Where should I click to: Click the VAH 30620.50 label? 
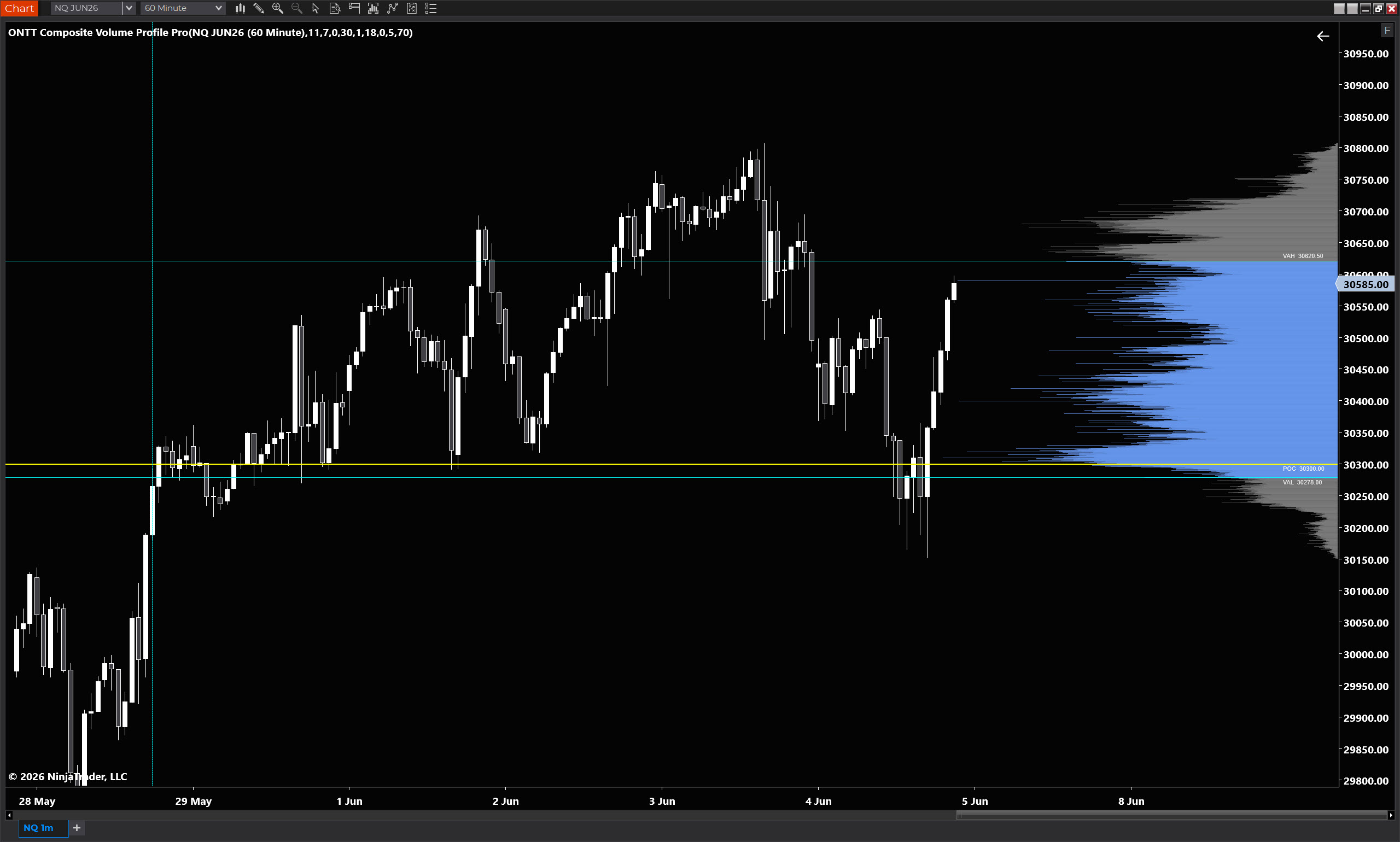click(1303, 256)
